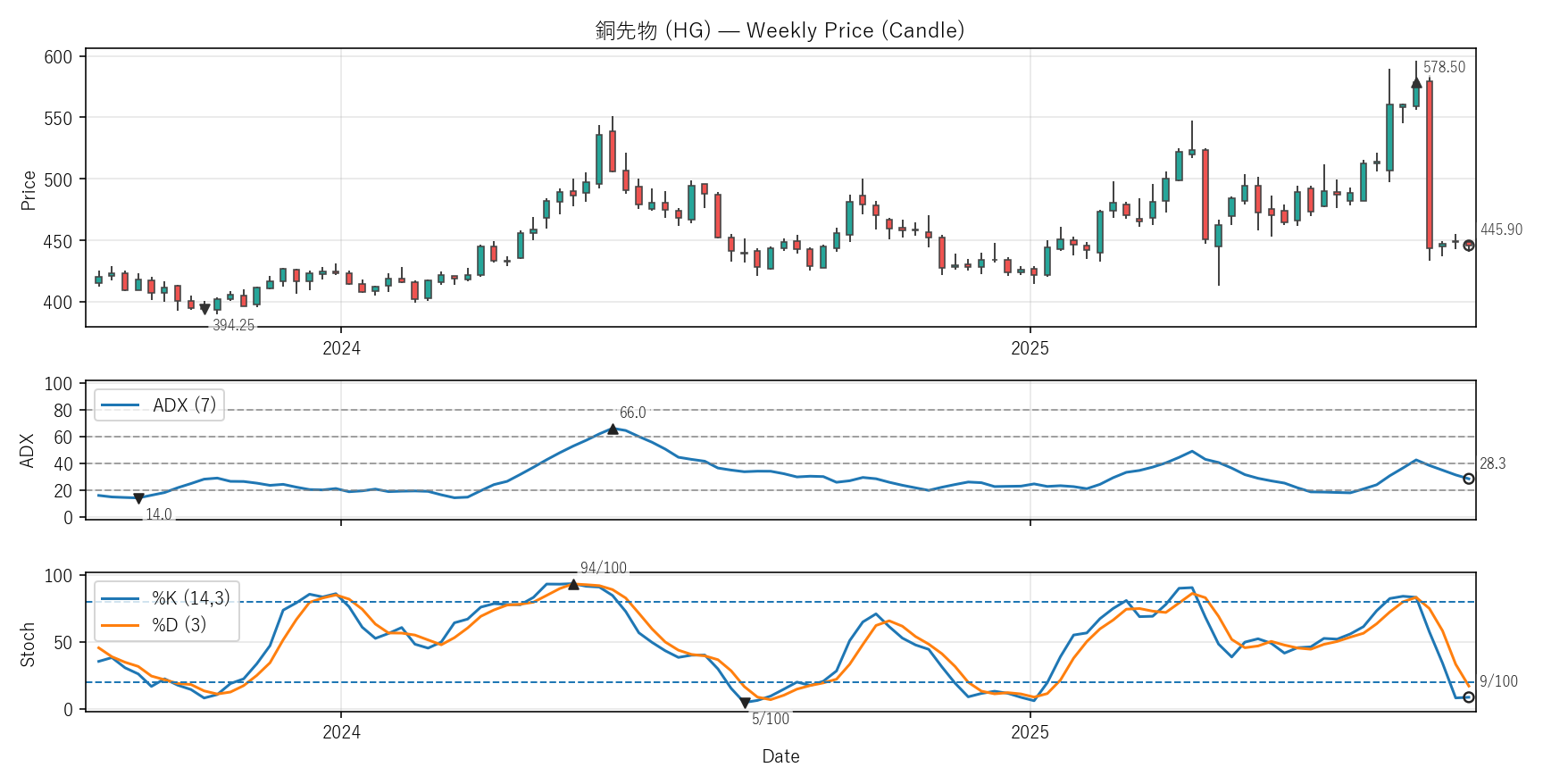
Task: Click the 80 tick on ADX axis
Action: tap(63, 411)
